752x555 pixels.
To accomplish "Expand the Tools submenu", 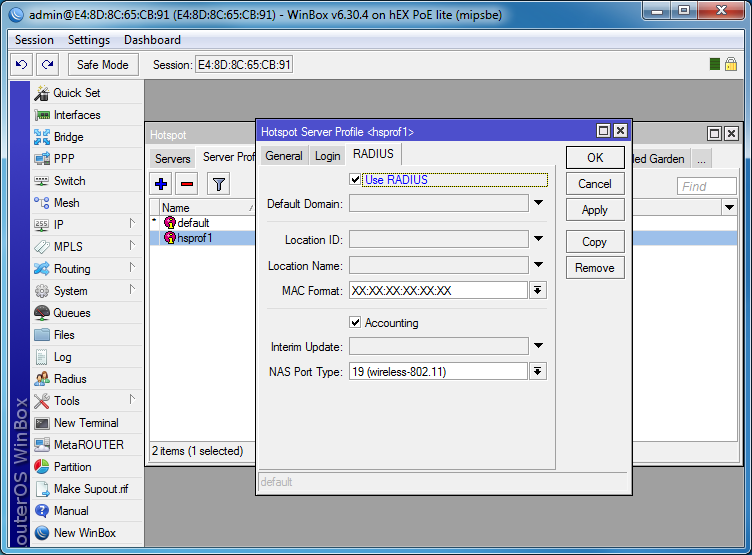I will point(132,400).
